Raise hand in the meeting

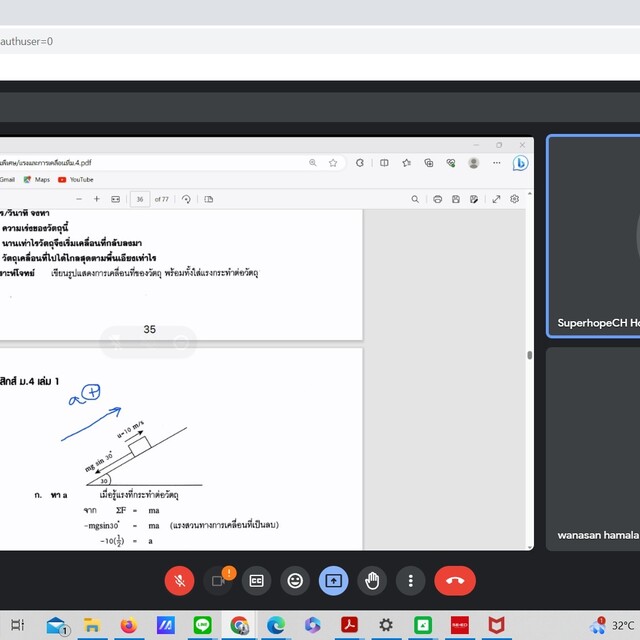point(372,580)
